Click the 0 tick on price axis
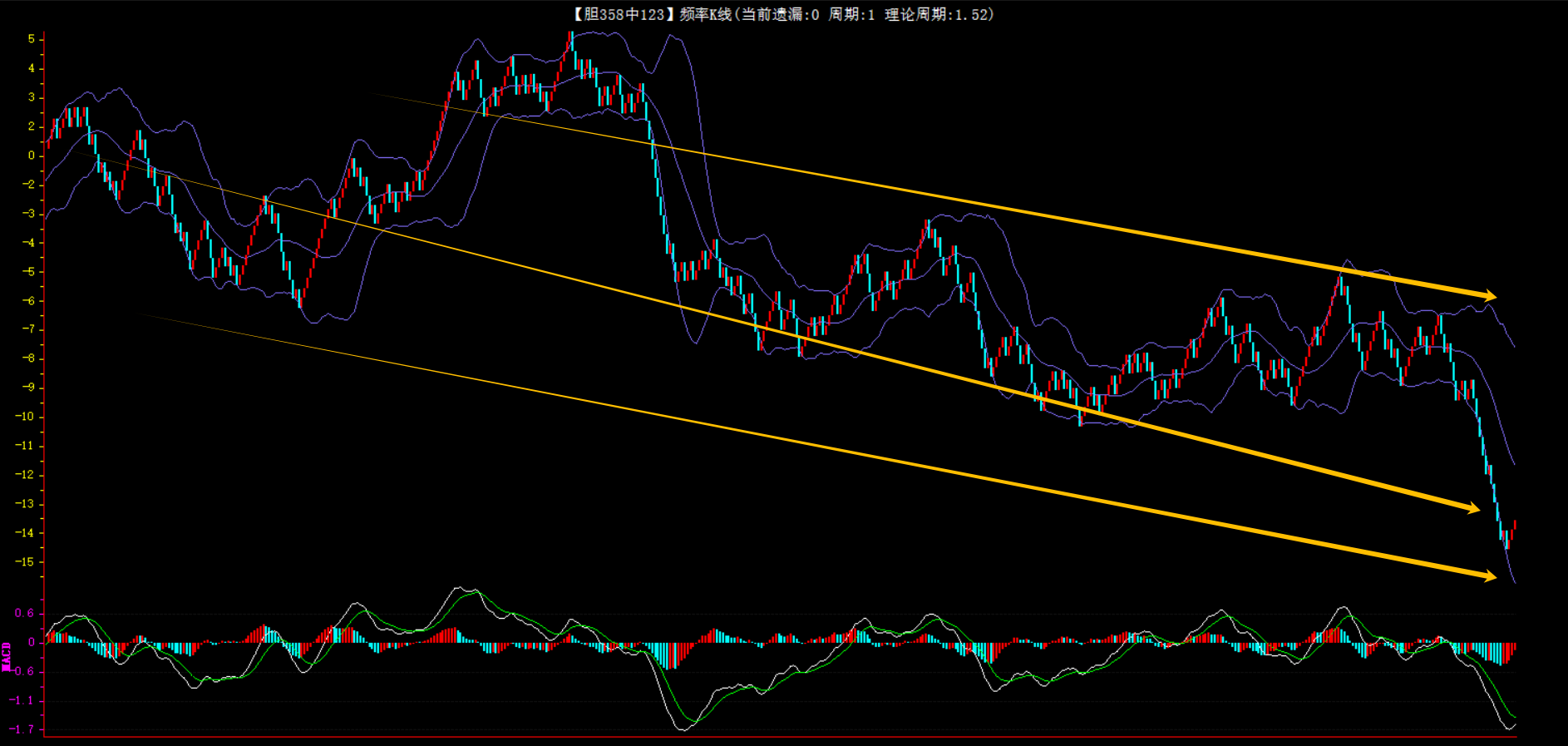 point(31,156)
